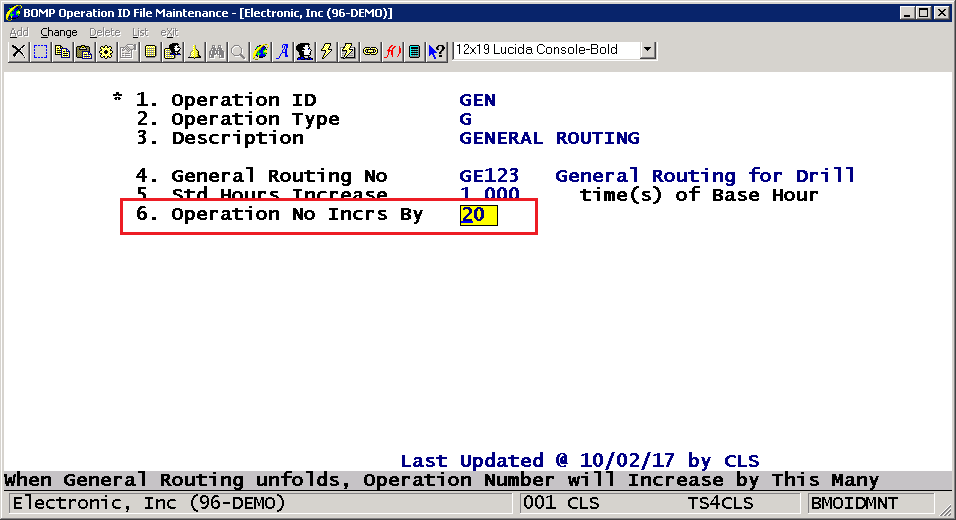
Task: Click the application icon in the title bar
Action: pos(13,12)
